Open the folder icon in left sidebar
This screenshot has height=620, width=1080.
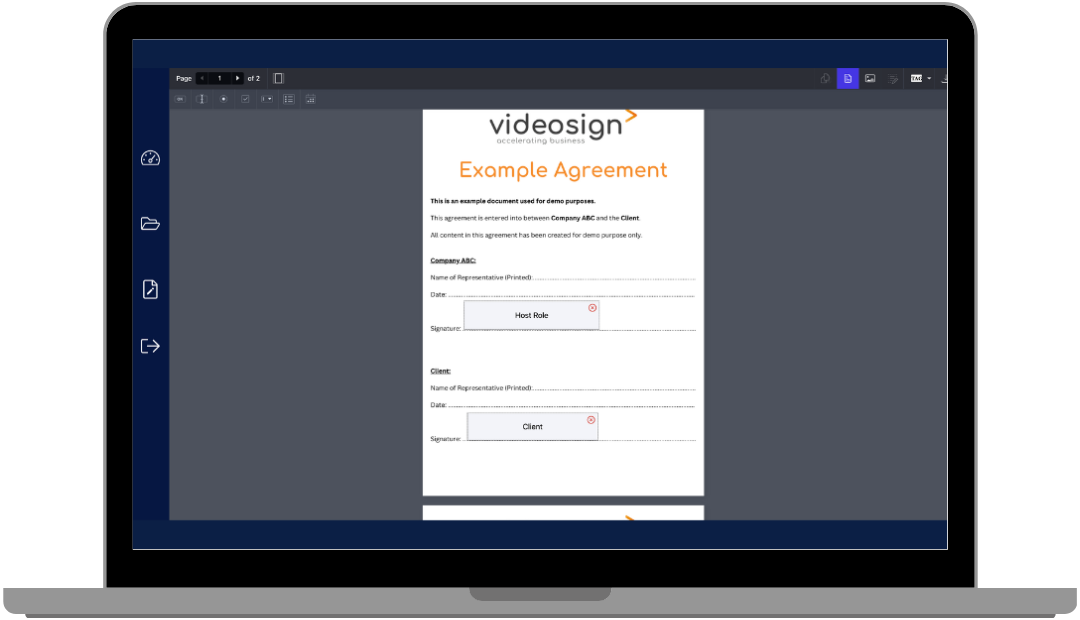[150, 224]
